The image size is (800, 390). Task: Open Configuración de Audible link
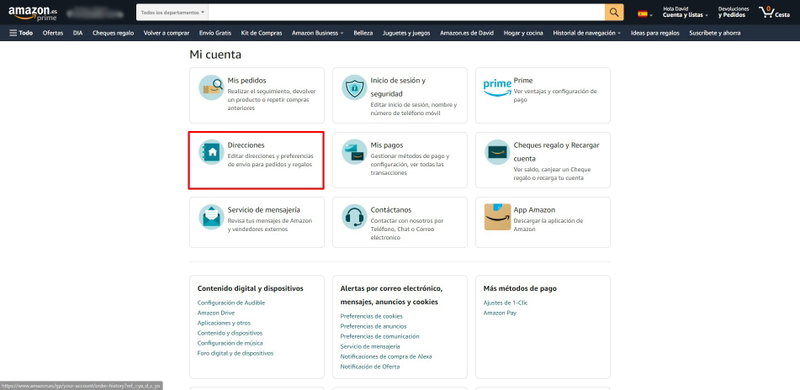231,303
